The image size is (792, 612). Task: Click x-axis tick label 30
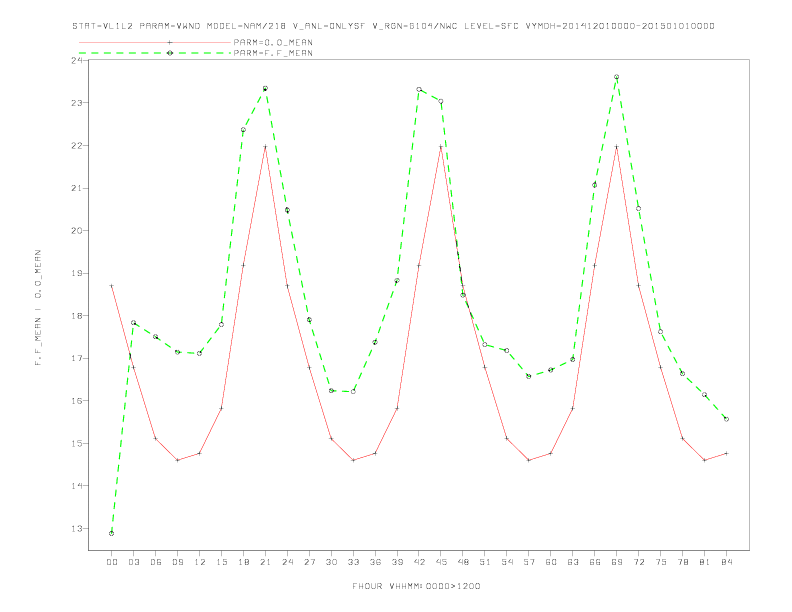tap(331, 562)
